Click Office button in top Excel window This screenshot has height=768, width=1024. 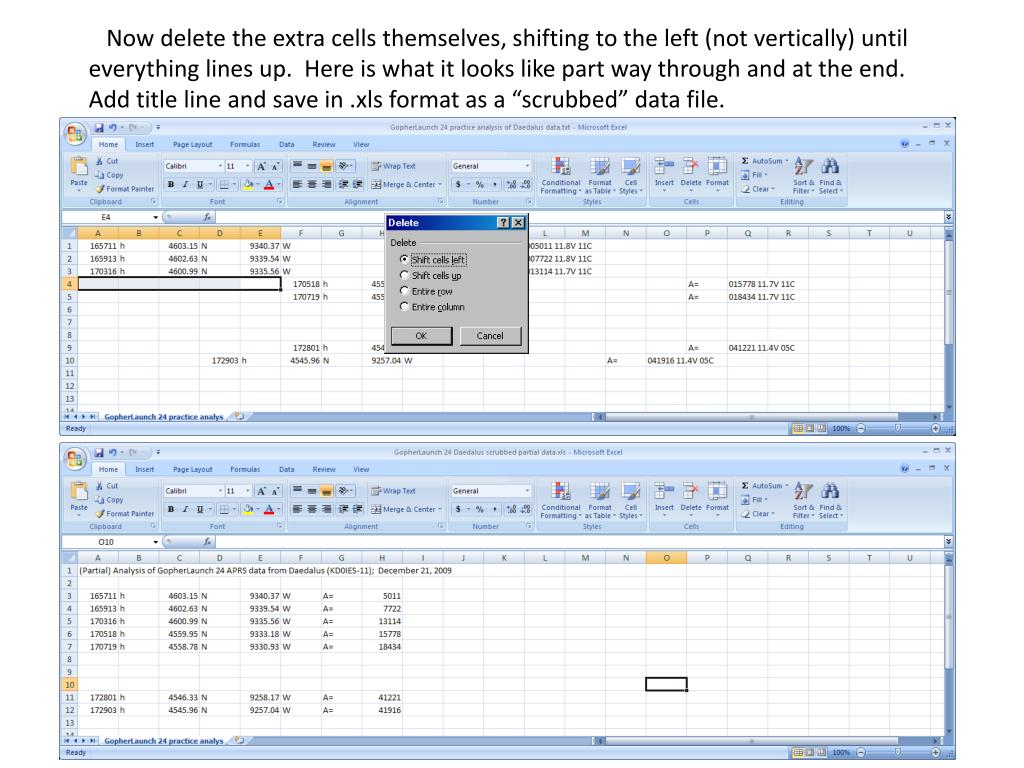(75, 134)
